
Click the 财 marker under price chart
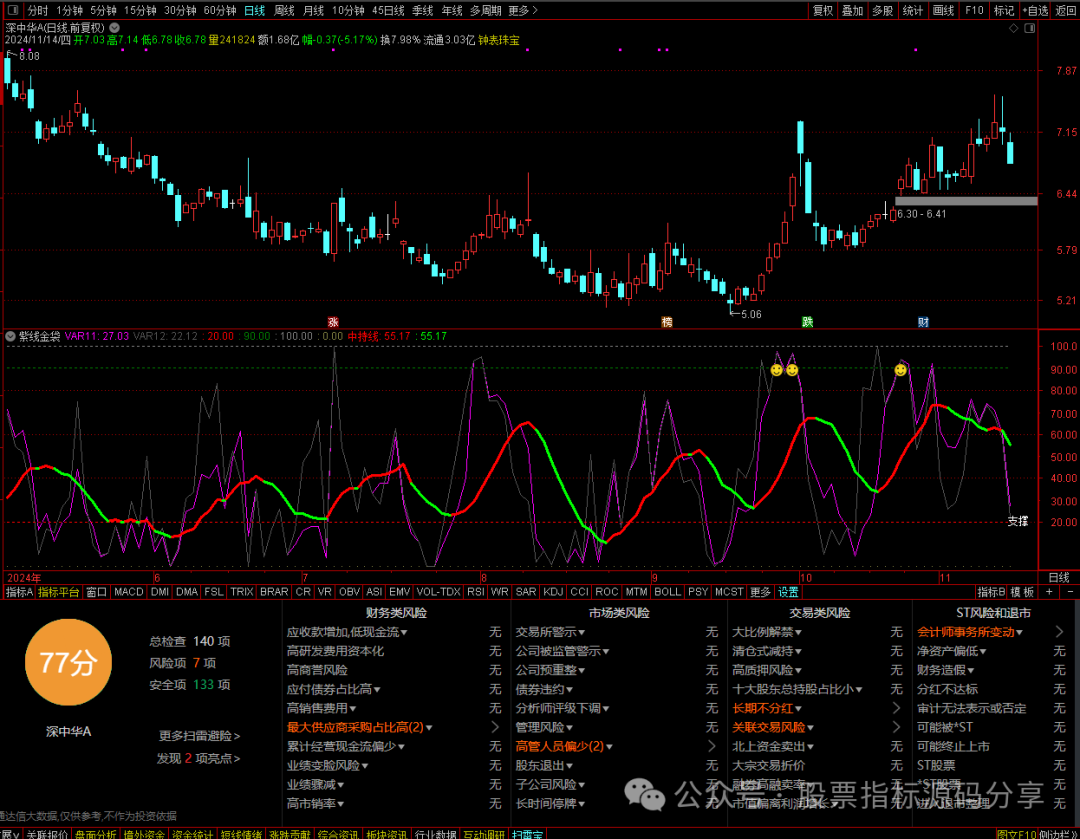pyautogui.click(x=923, y=322)
